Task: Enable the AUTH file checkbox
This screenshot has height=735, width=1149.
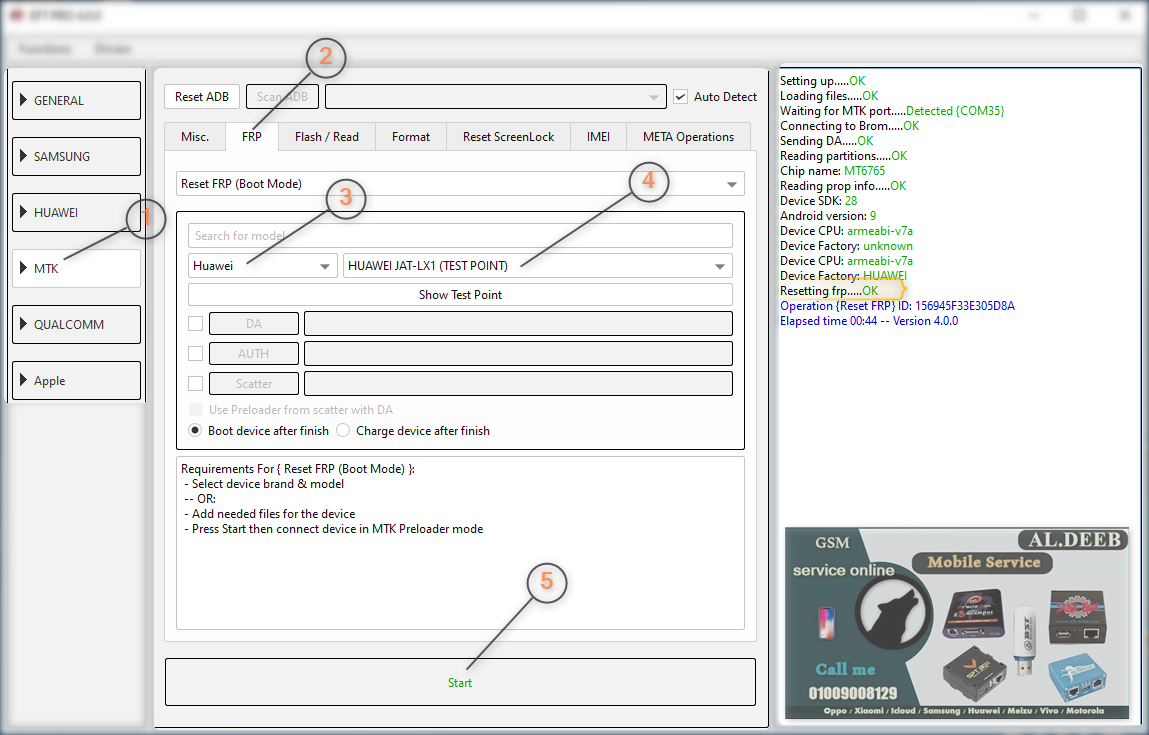Action: [196, 353]
